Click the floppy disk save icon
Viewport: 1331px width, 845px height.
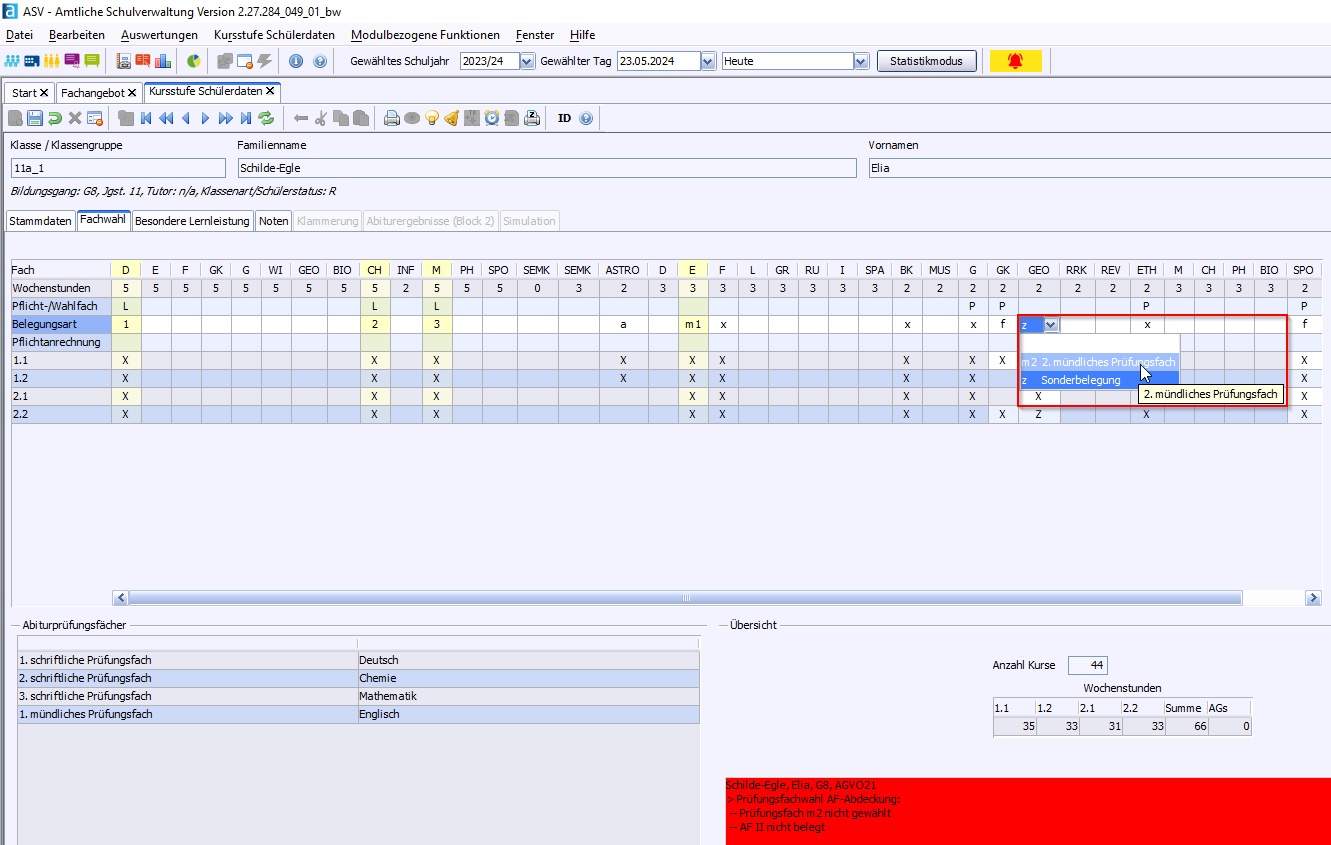pyautogui.click(x=35, y=118)
